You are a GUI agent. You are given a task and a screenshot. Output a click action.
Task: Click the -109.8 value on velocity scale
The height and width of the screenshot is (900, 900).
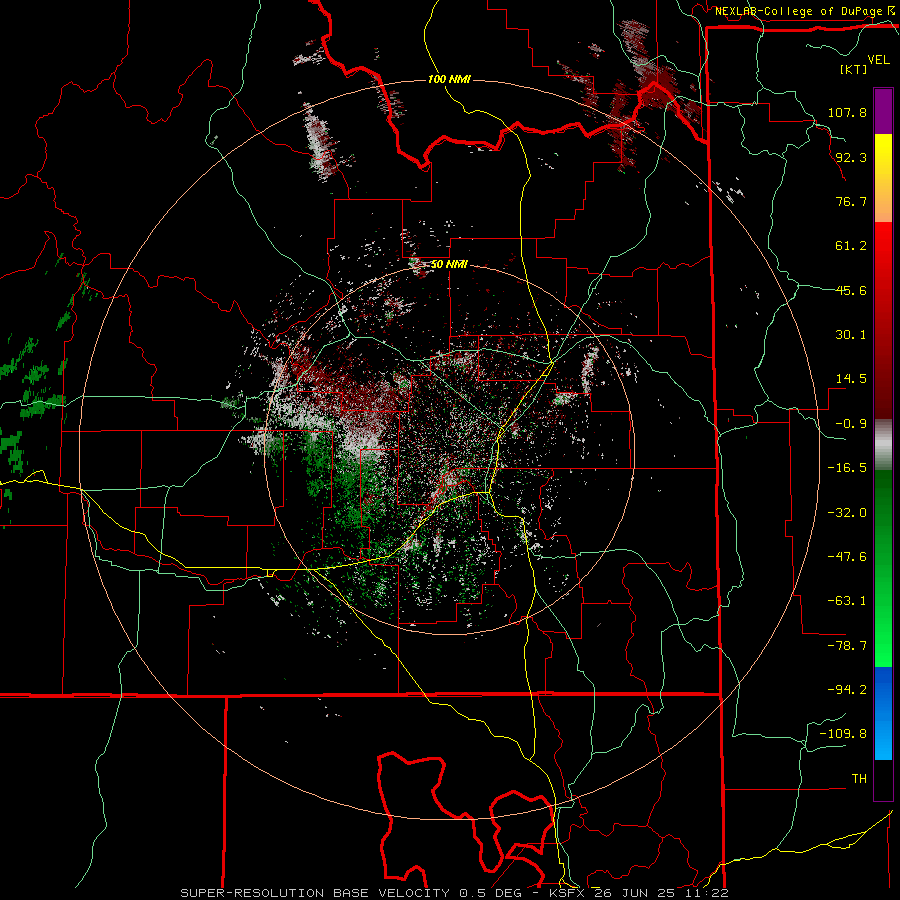click(x=843, y=734)
